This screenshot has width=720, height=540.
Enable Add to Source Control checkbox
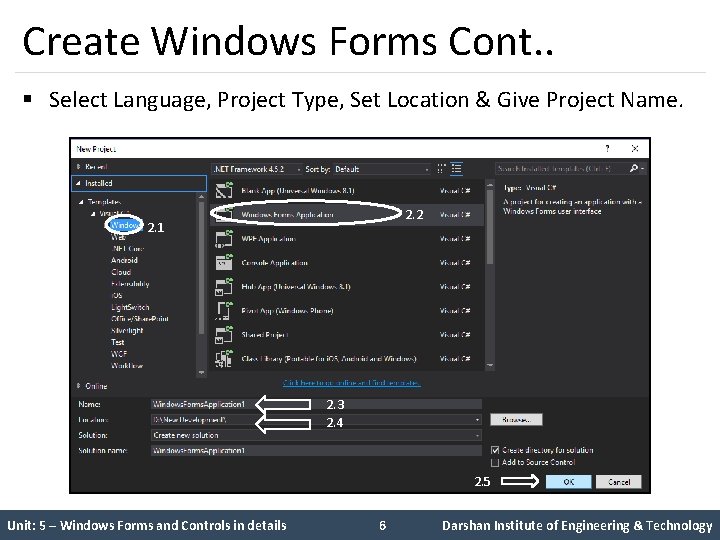tap(495, 462)
